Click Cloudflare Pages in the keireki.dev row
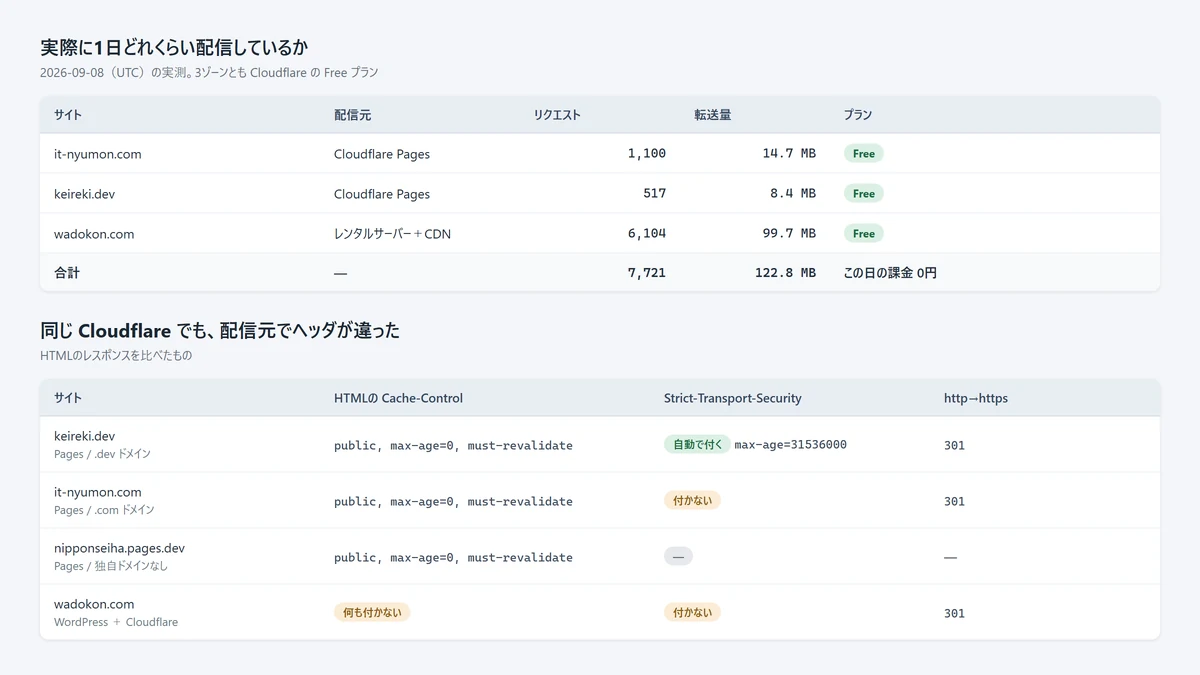This screenshot has width=1200, height=675. click(382, 194)
